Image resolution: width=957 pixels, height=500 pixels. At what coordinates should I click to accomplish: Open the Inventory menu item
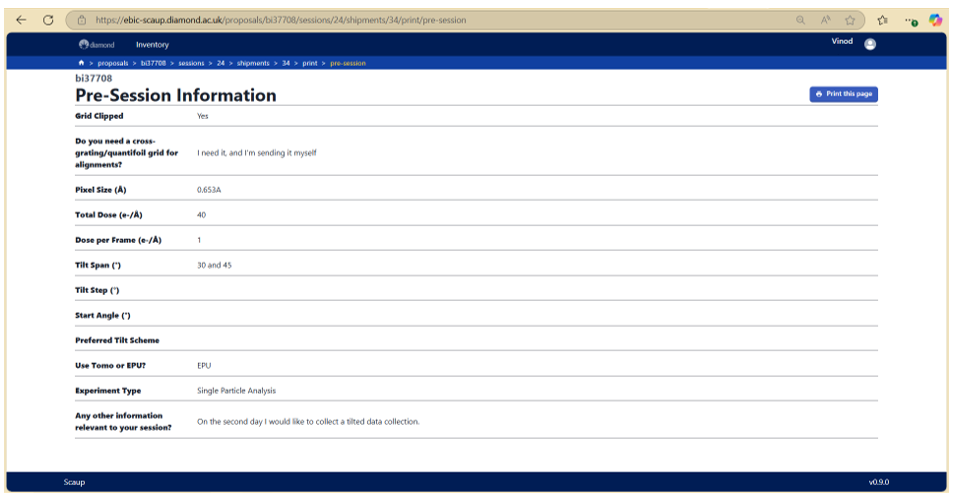[x=152, y=45]
